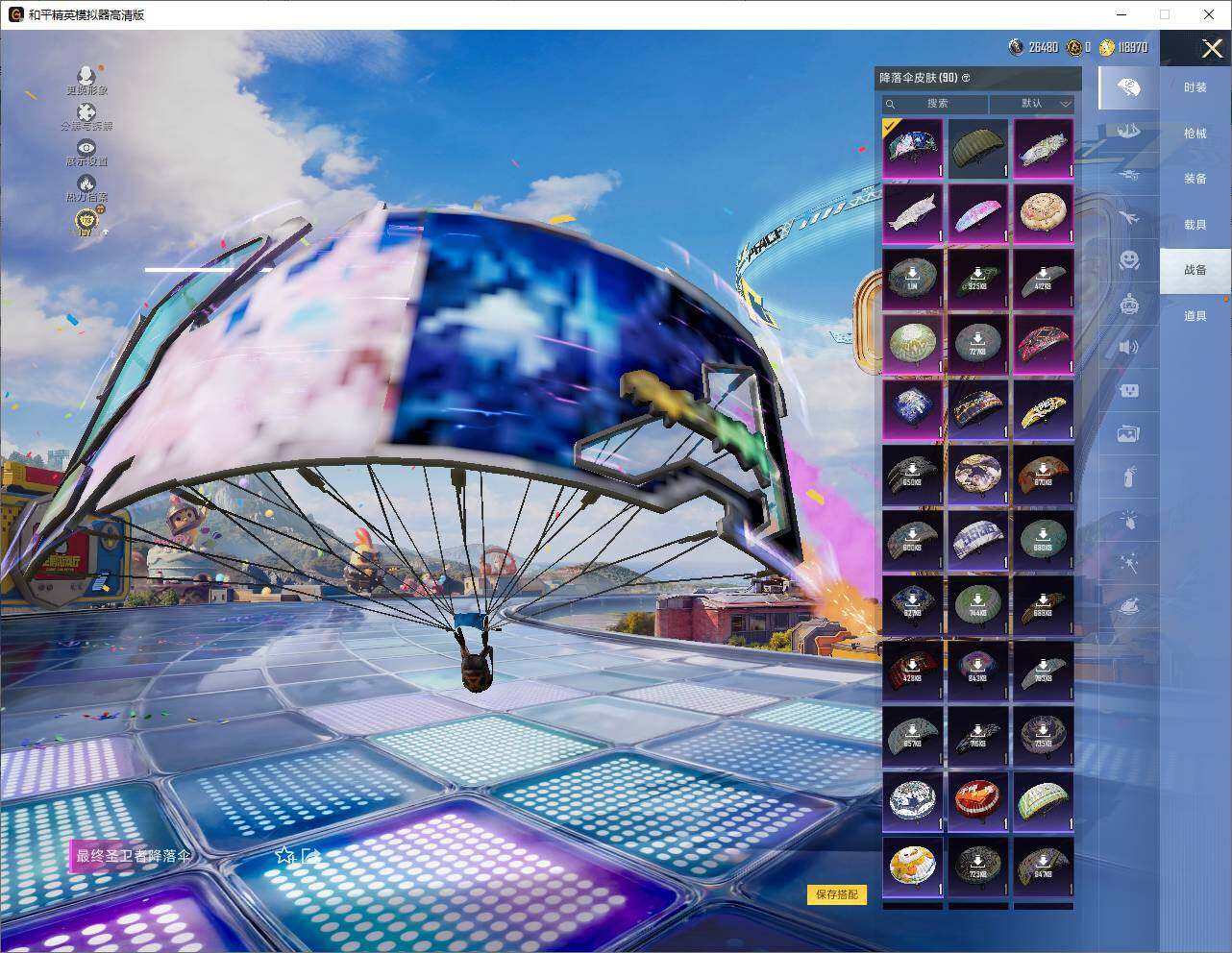
Task: Download the 680KB parachute skin
Action: click(x=1044, y=541)
